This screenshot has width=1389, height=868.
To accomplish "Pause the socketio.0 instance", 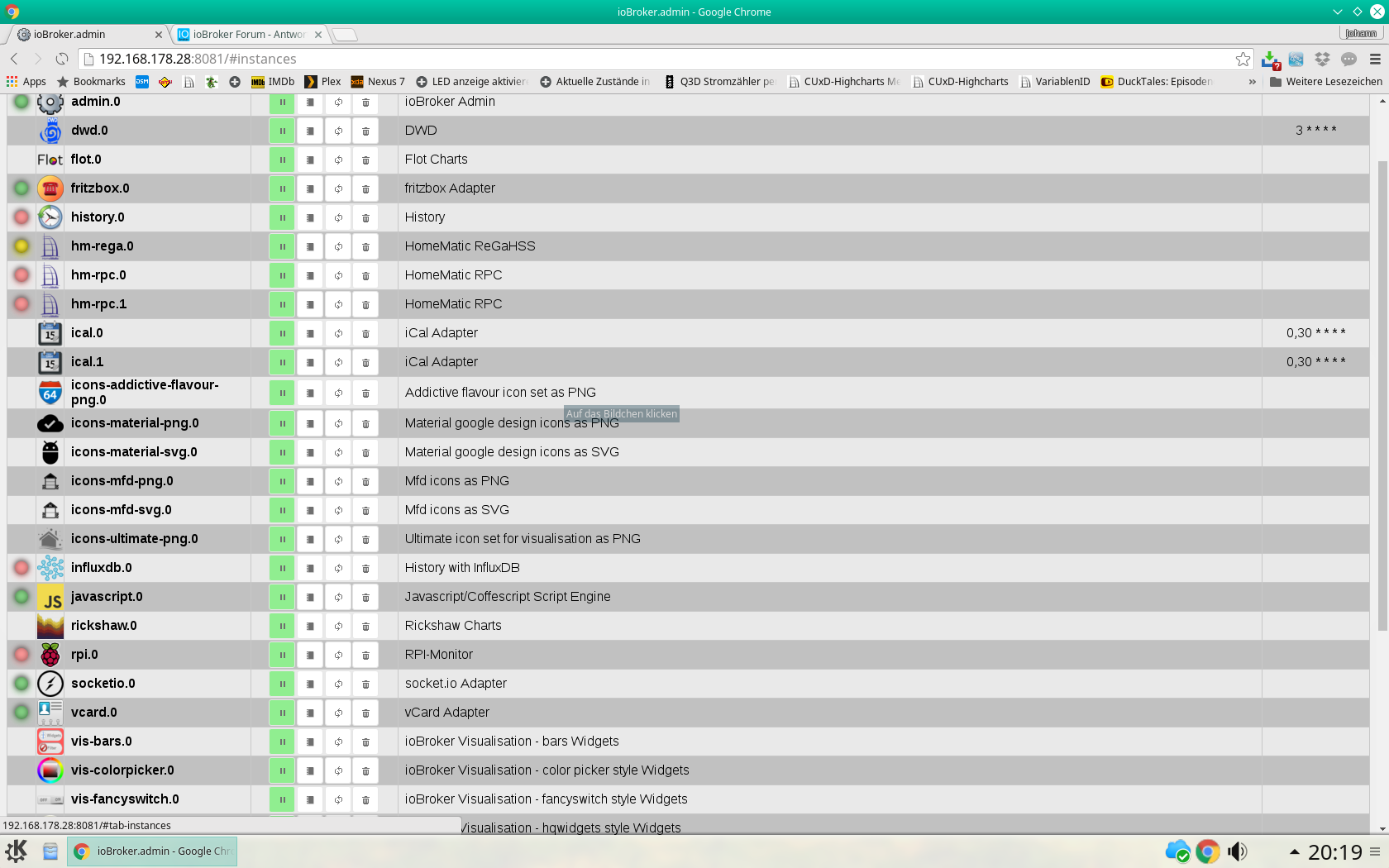I will coord(282,684).
